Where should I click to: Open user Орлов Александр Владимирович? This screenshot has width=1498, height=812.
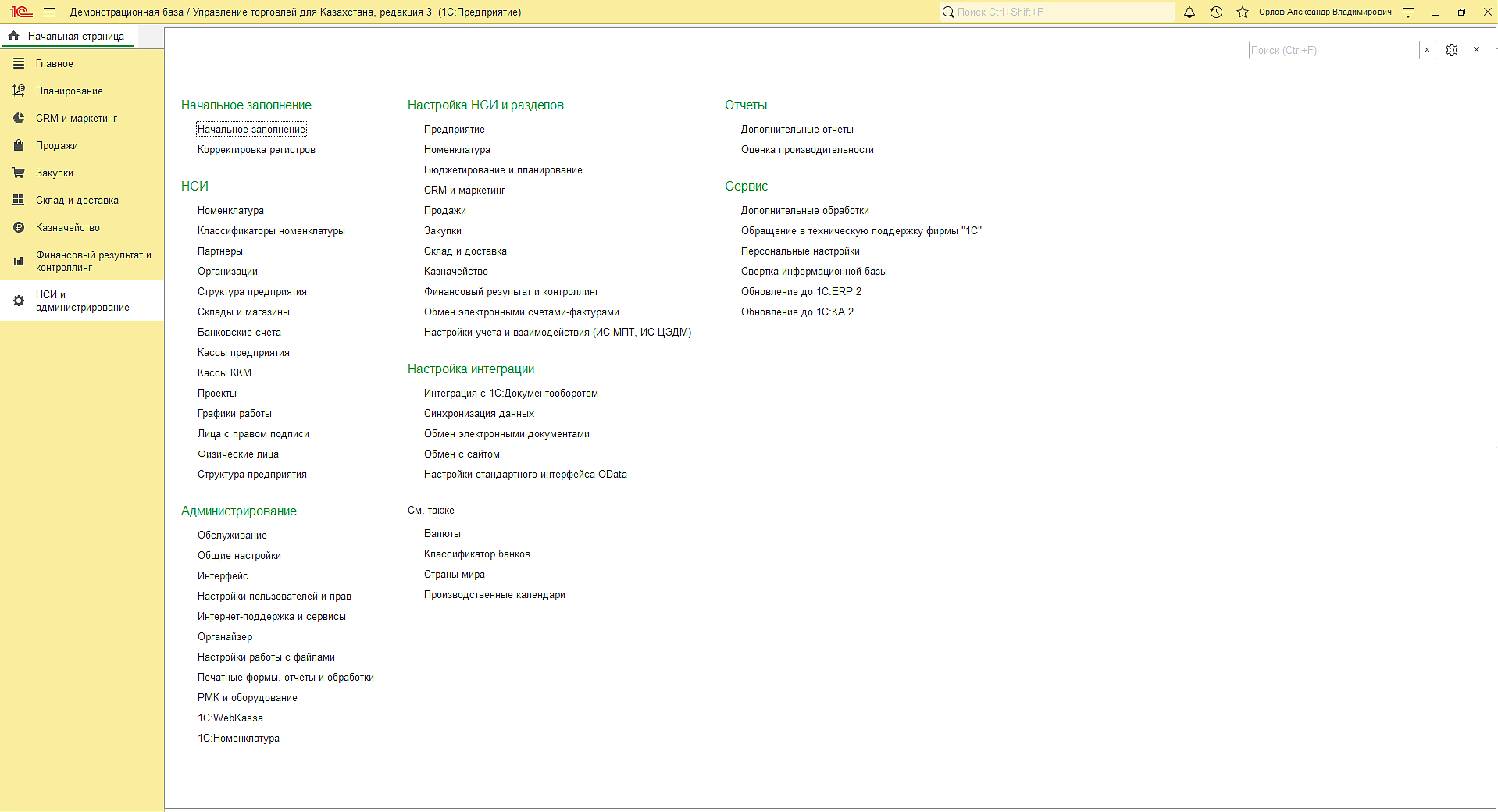pyautogui.click(x=1325, y=12)
